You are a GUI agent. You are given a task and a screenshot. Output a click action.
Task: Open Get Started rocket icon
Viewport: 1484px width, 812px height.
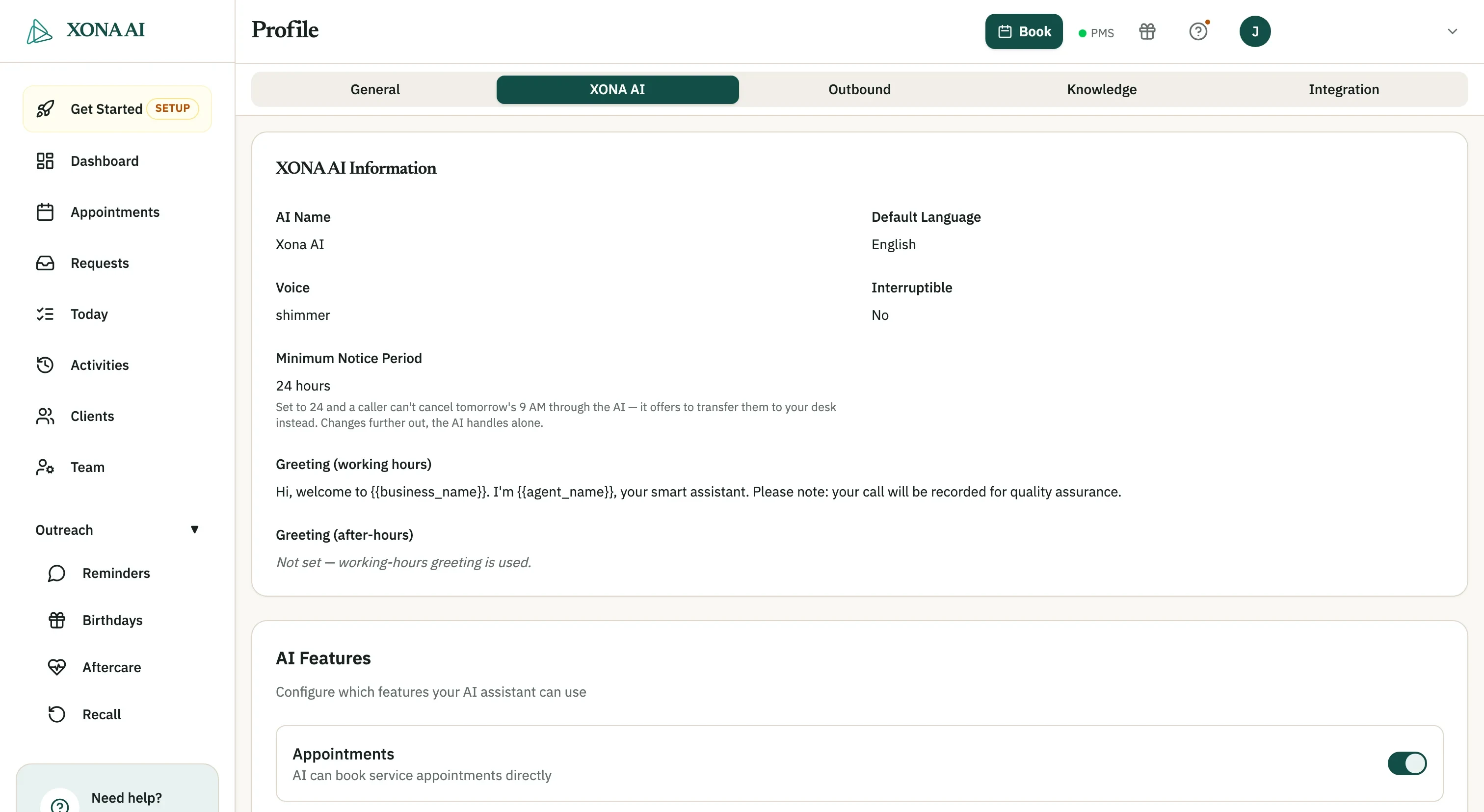tap(45, 109)
